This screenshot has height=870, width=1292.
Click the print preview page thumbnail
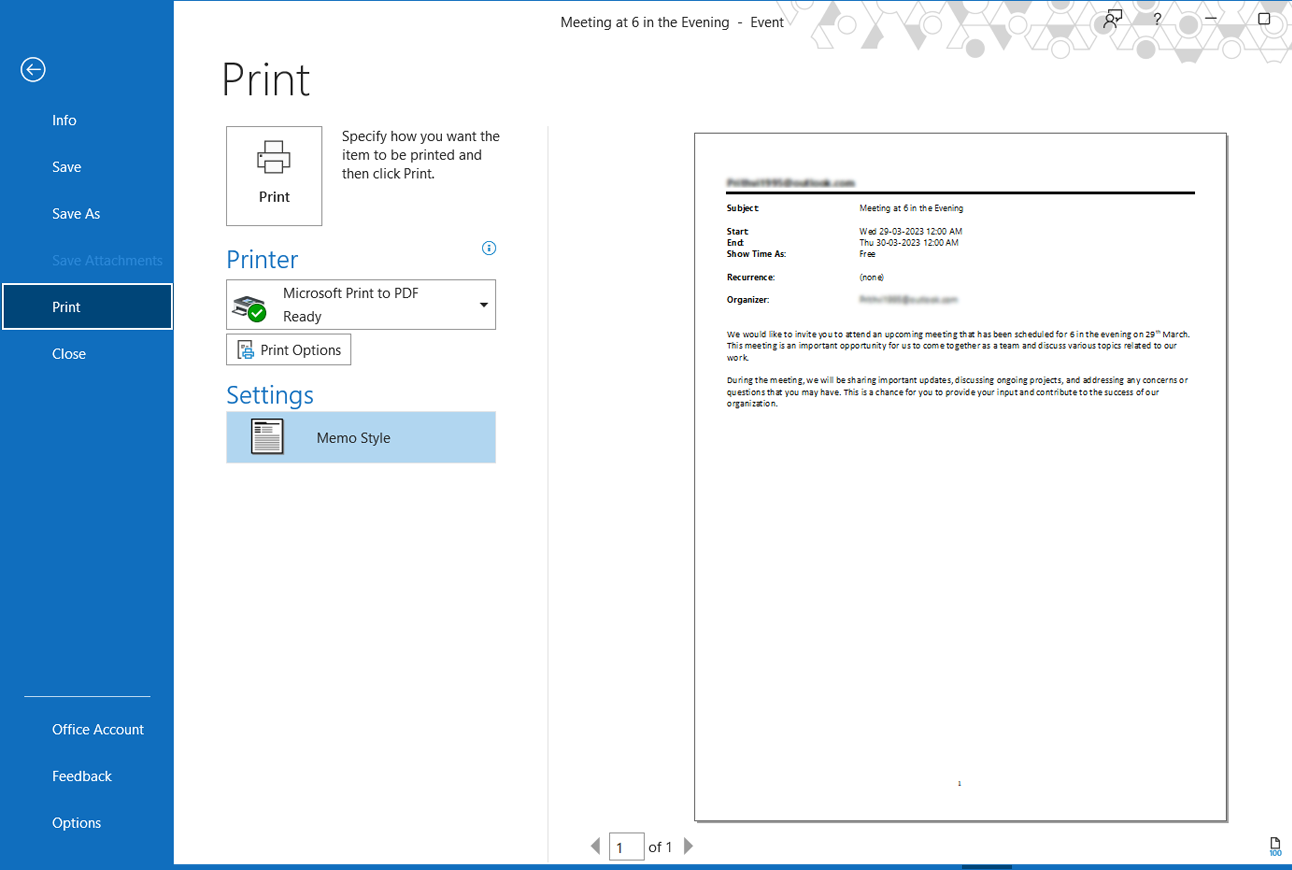coord(959,475)
